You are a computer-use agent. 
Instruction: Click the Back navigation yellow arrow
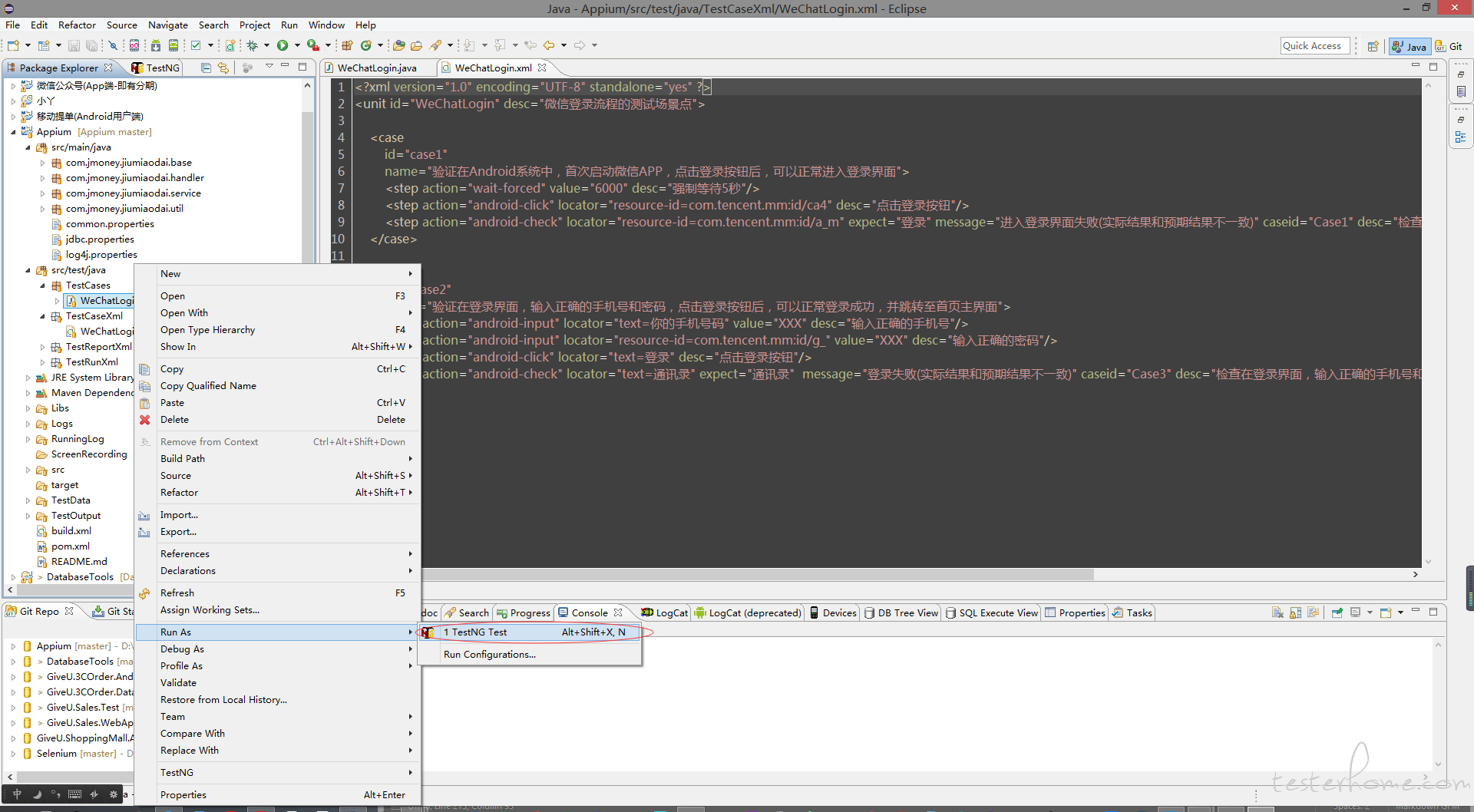coord(549,45)
